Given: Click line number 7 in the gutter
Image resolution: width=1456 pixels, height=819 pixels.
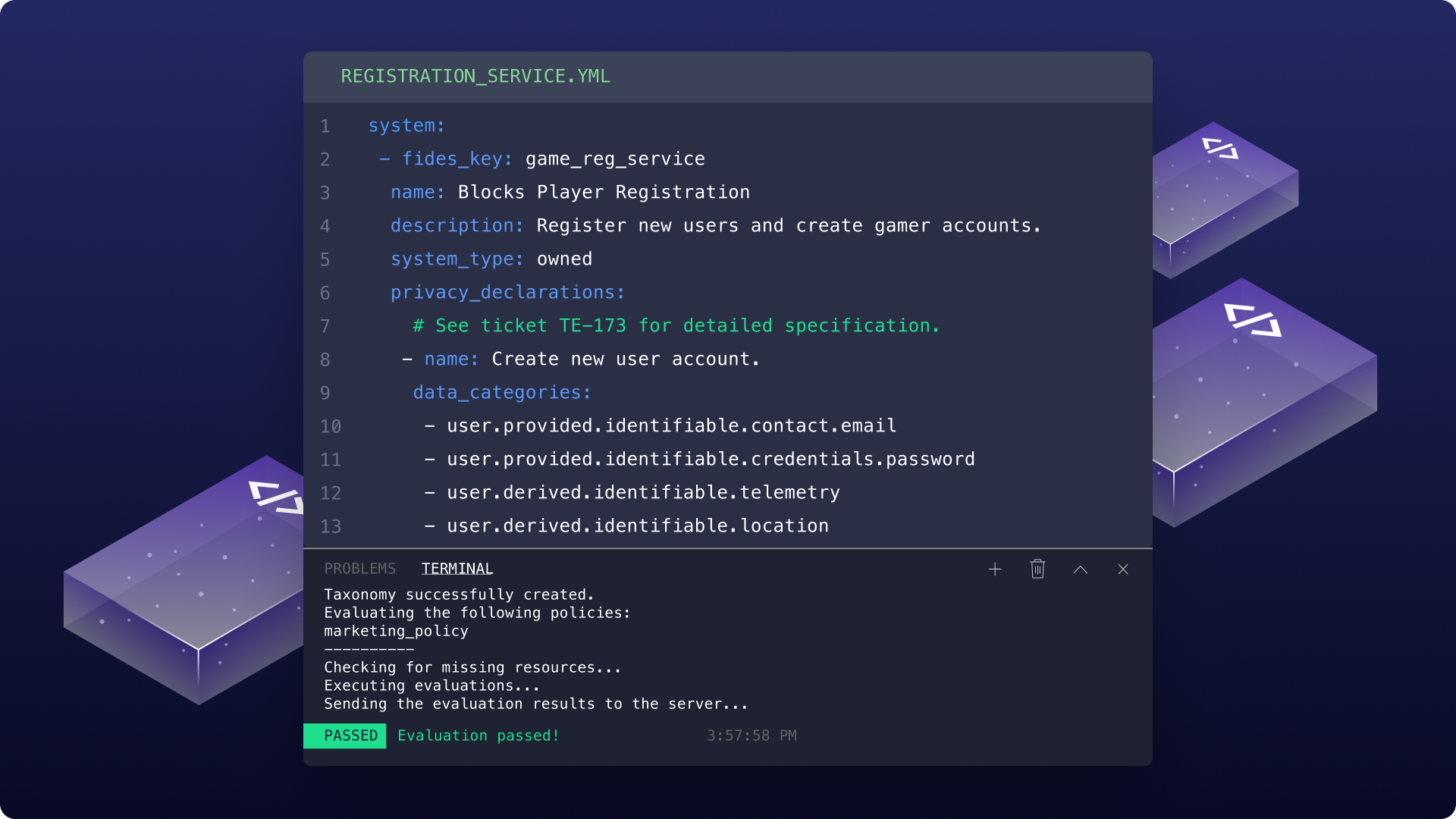Looking at the screenshot, I should click(x=325, y=326).
